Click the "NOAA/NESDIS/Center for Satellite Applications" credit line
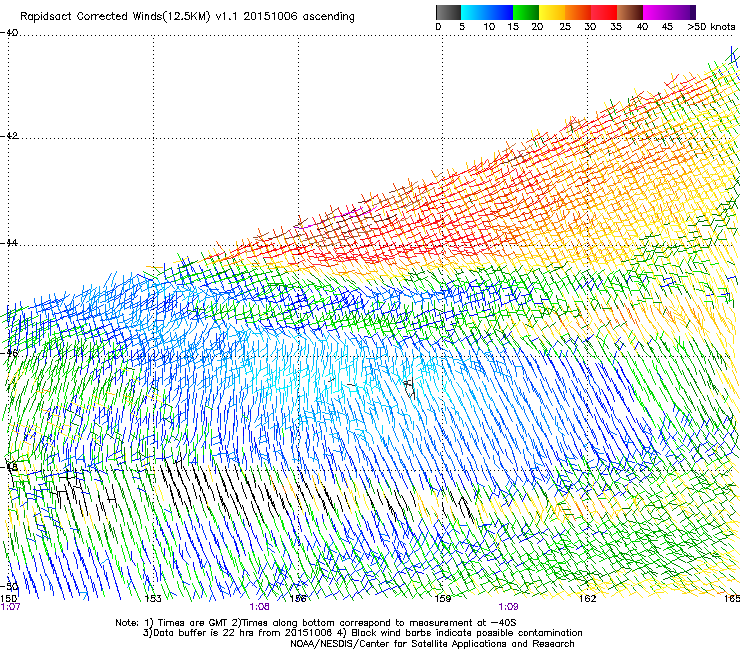 (432, 644)
